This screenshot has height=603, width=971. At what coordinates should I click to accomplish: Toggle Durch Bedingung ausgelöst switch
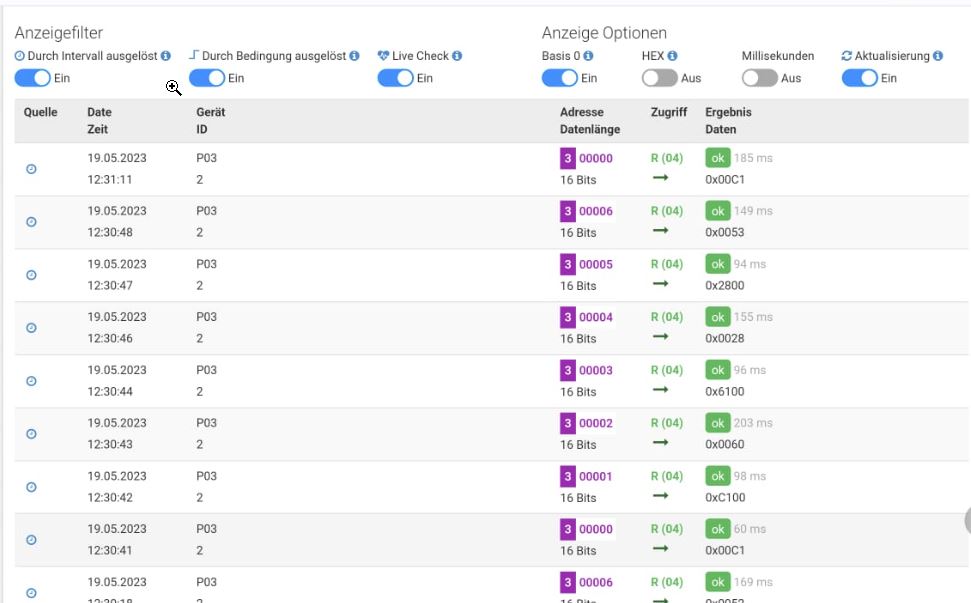[207, 78]
